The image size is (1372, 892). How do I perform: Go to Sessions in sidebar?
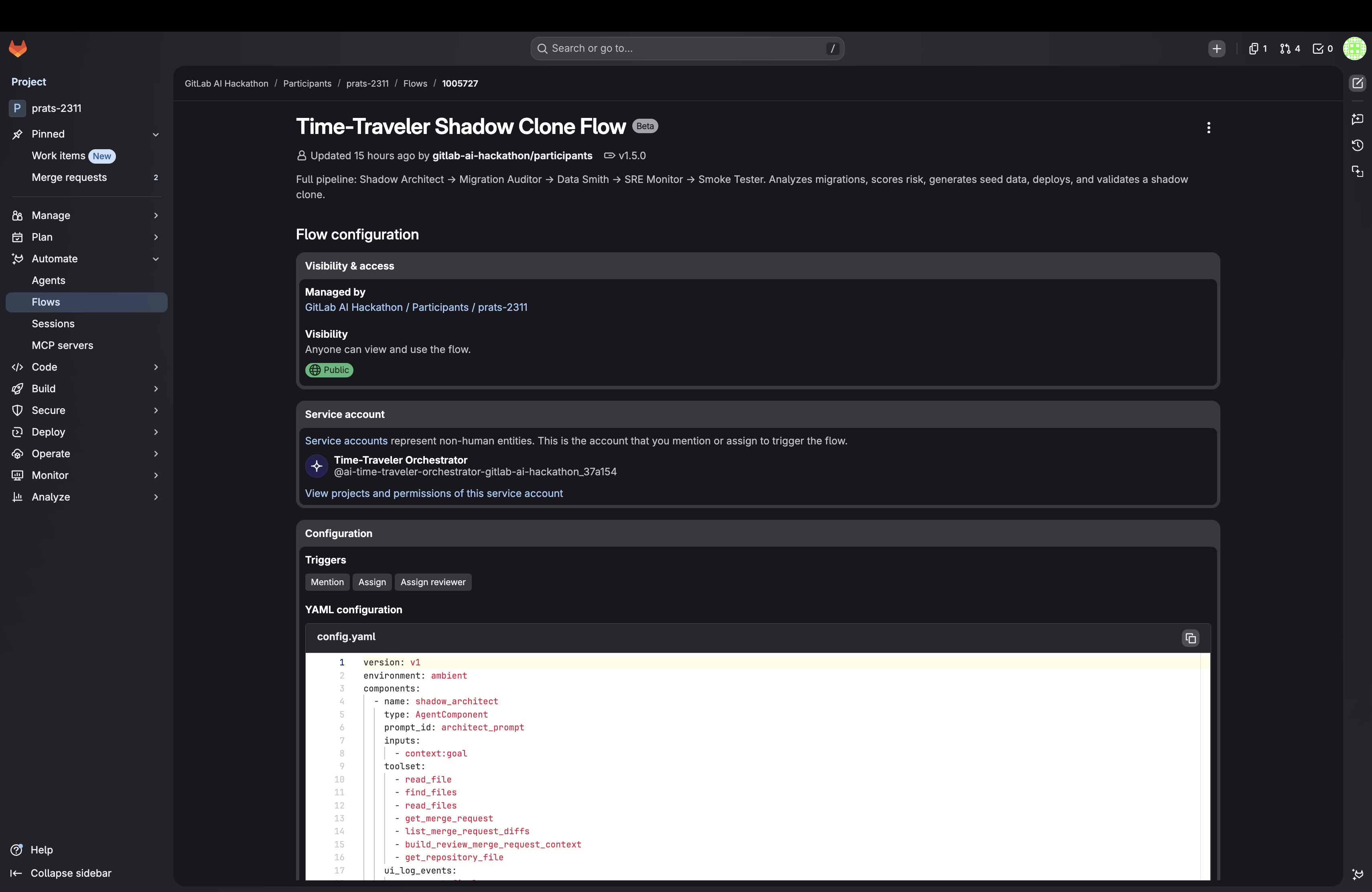click(x=53, y=324)
